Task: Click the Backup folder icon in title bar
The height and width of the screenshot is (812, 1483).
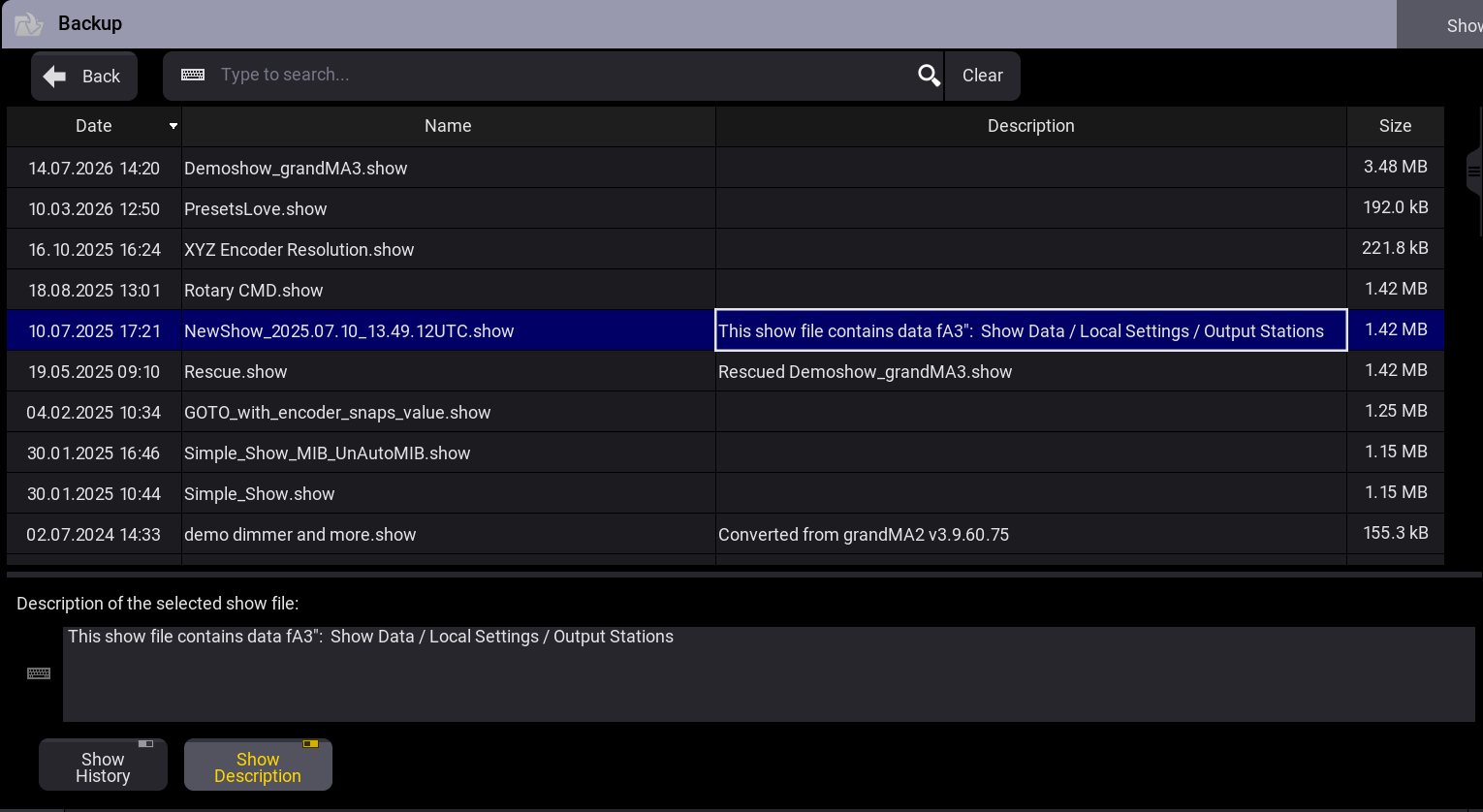Action: click(28, 24)
